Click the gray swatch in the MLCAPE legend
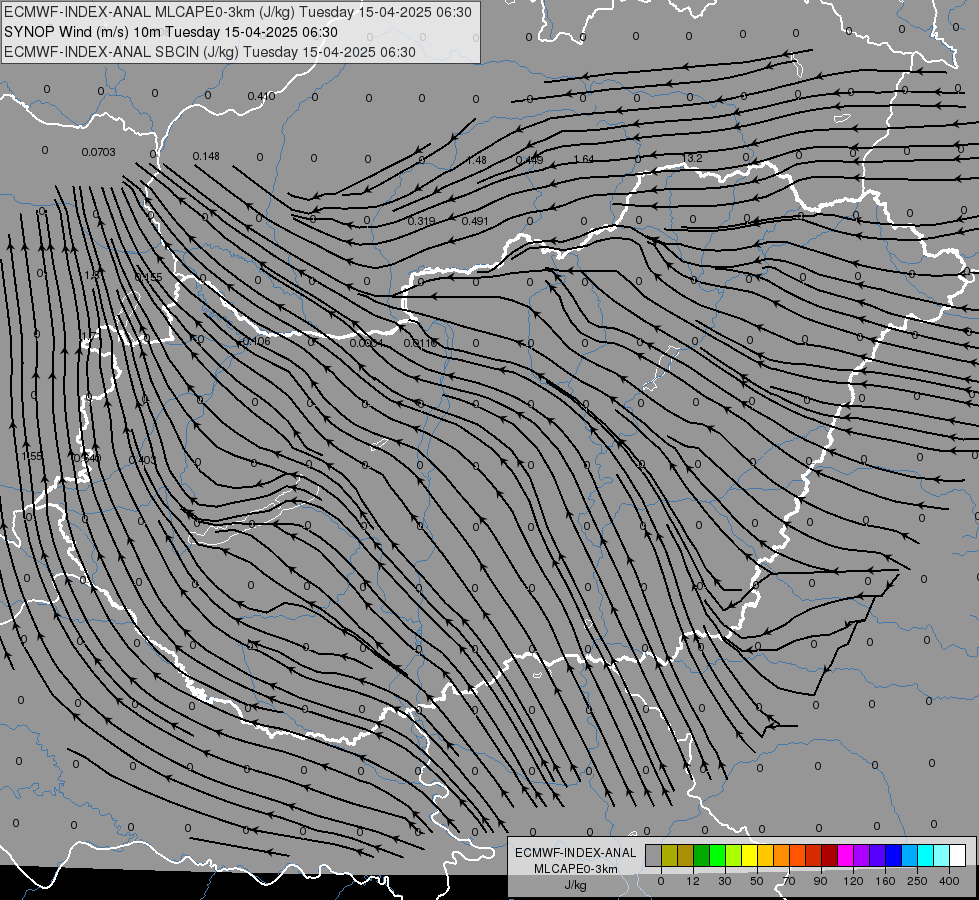The image size is (979, 900). click(654, 855)
